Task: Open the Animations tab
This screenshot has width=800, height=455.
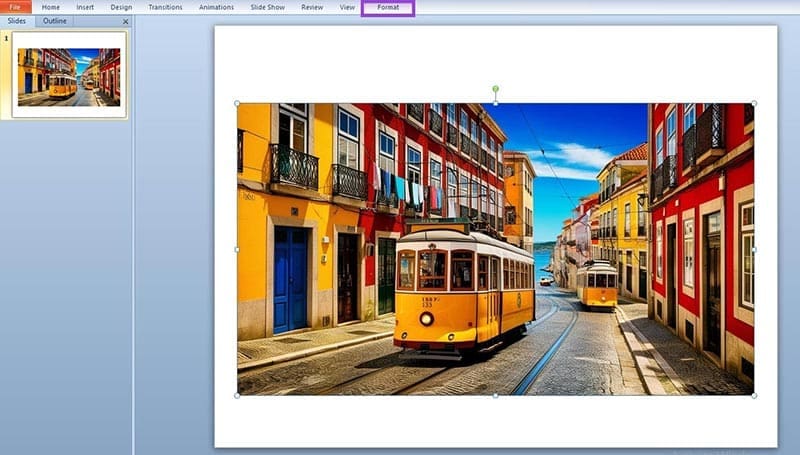Action: (216, 7)
